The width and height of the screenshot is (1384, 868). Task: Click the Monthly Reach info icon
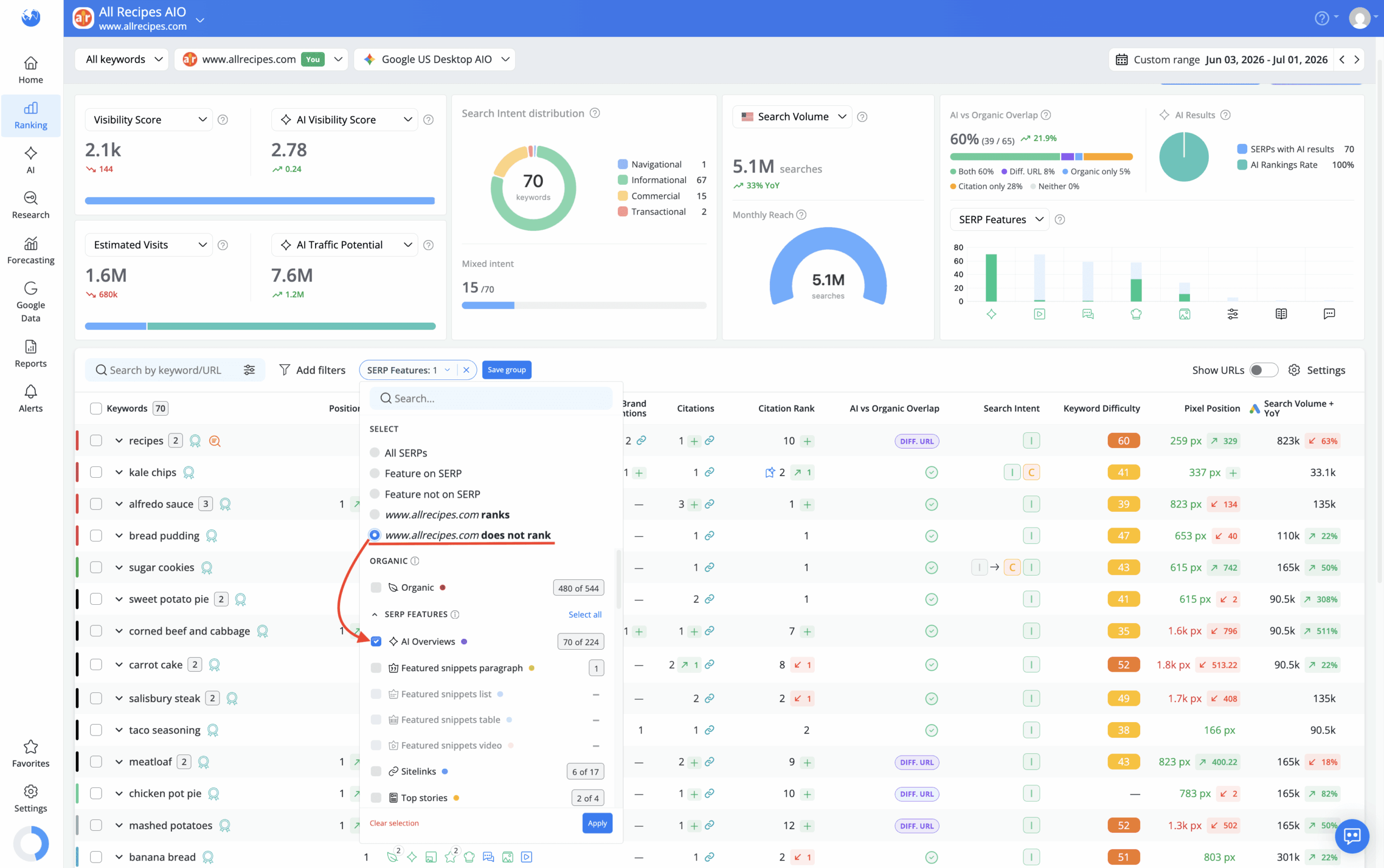pos(802,215)
